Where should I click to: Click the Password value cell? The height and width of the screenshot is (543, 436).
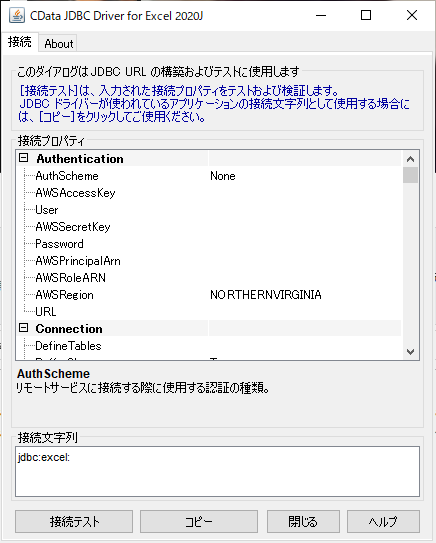305,244
